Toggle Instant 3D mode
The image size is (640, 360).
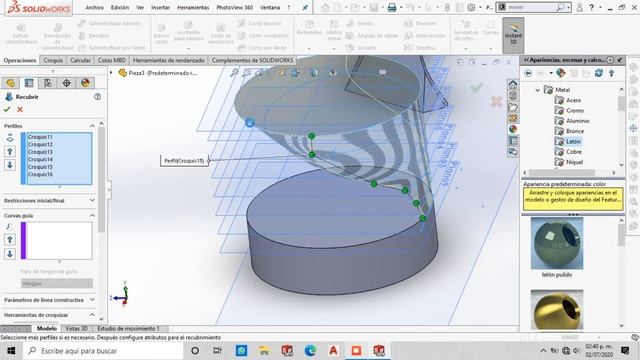[513, 35]
